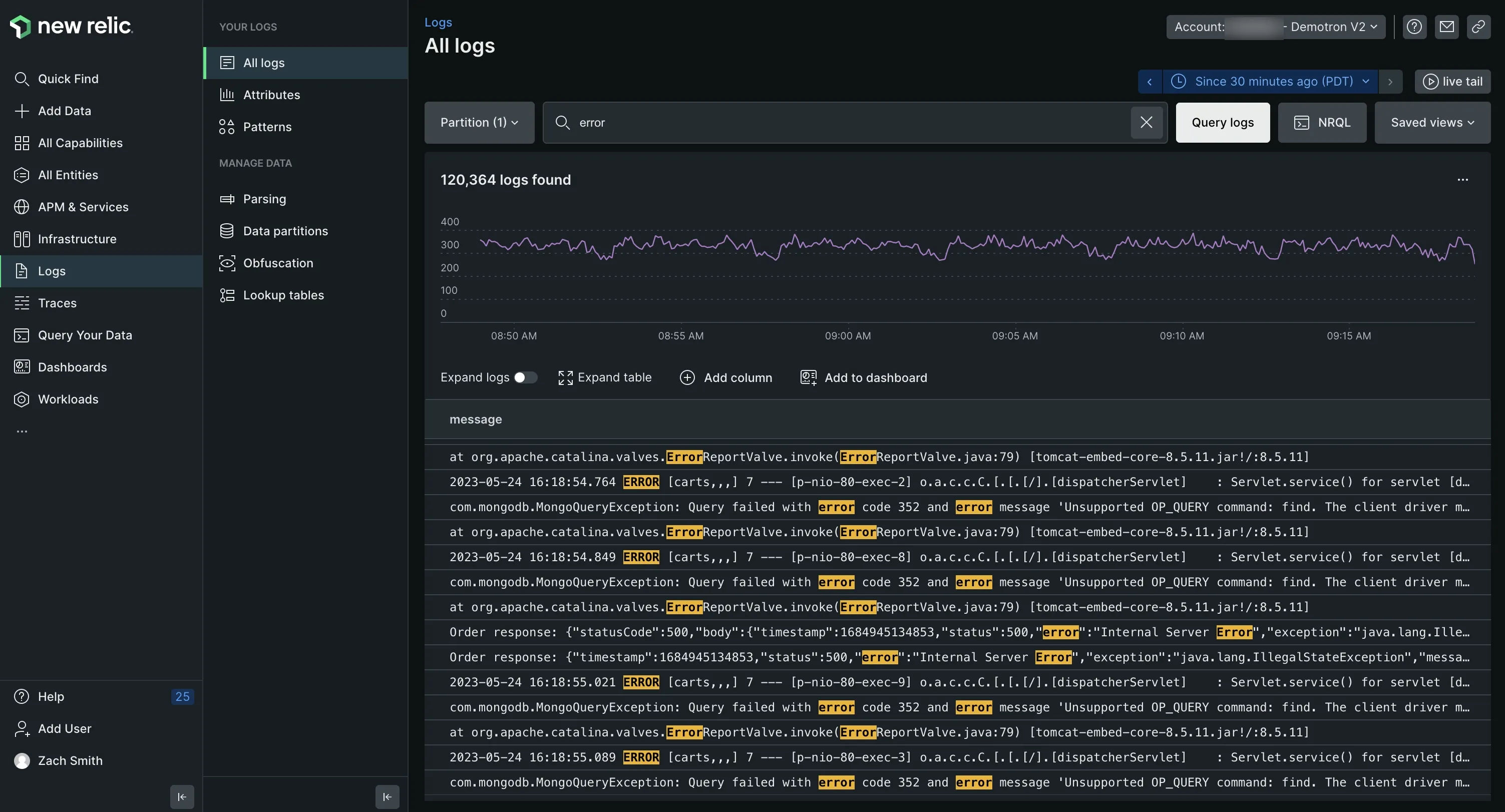The width and height of the screenshot is (1505, 812).
Task: Open Quick Find search
Action: (69, 78)
